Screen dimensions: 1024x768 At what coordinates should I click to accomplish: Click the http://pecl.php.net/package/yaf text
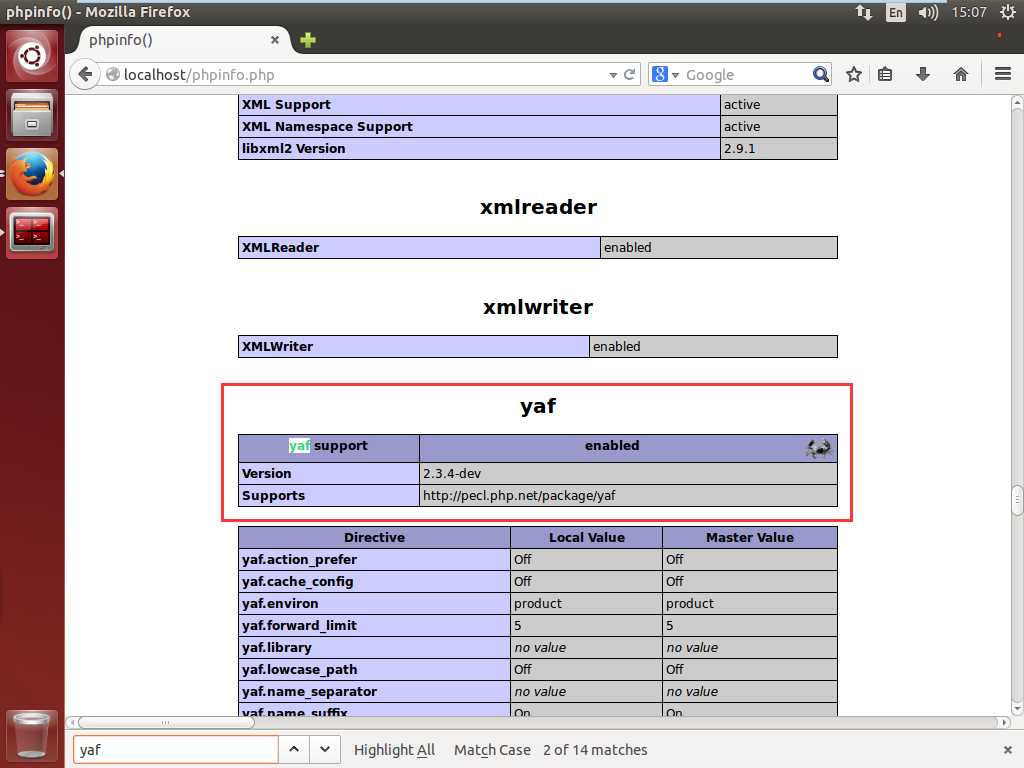pos(519,496)
